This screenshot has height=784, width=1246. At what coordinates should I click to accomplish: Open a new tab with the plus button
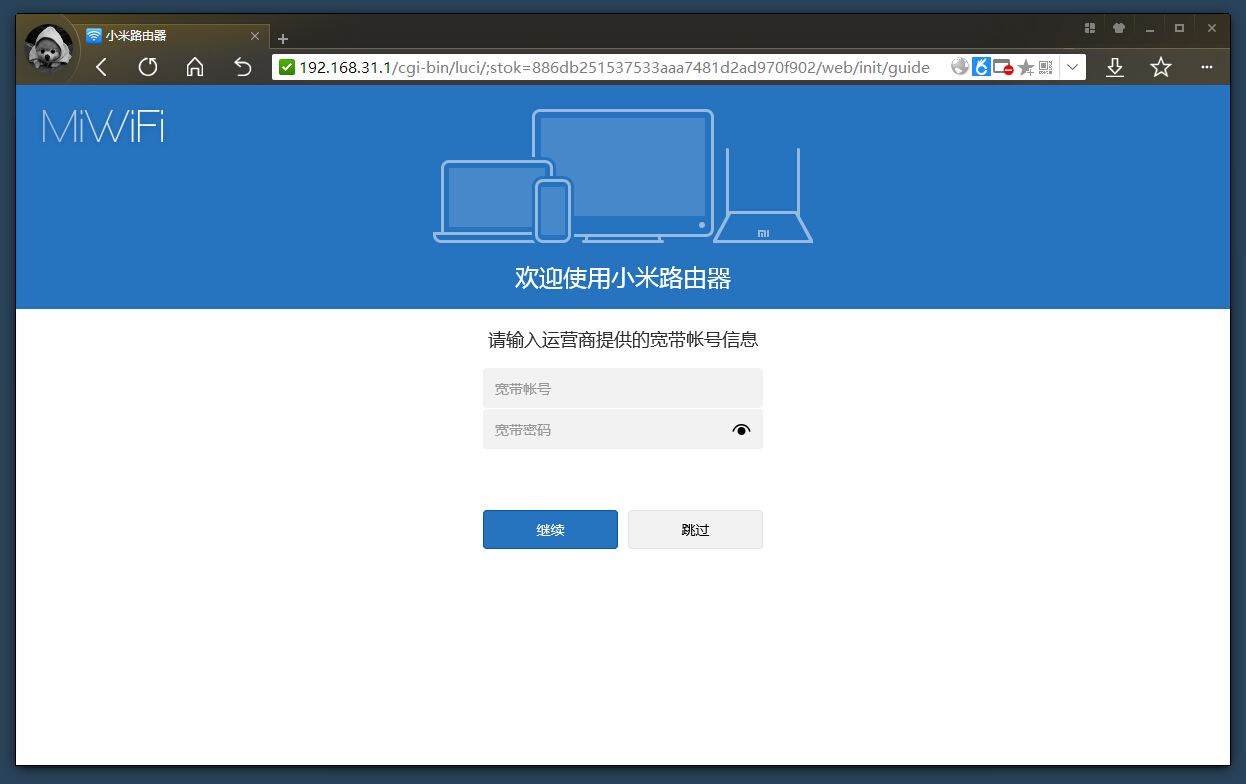[283, 39]
